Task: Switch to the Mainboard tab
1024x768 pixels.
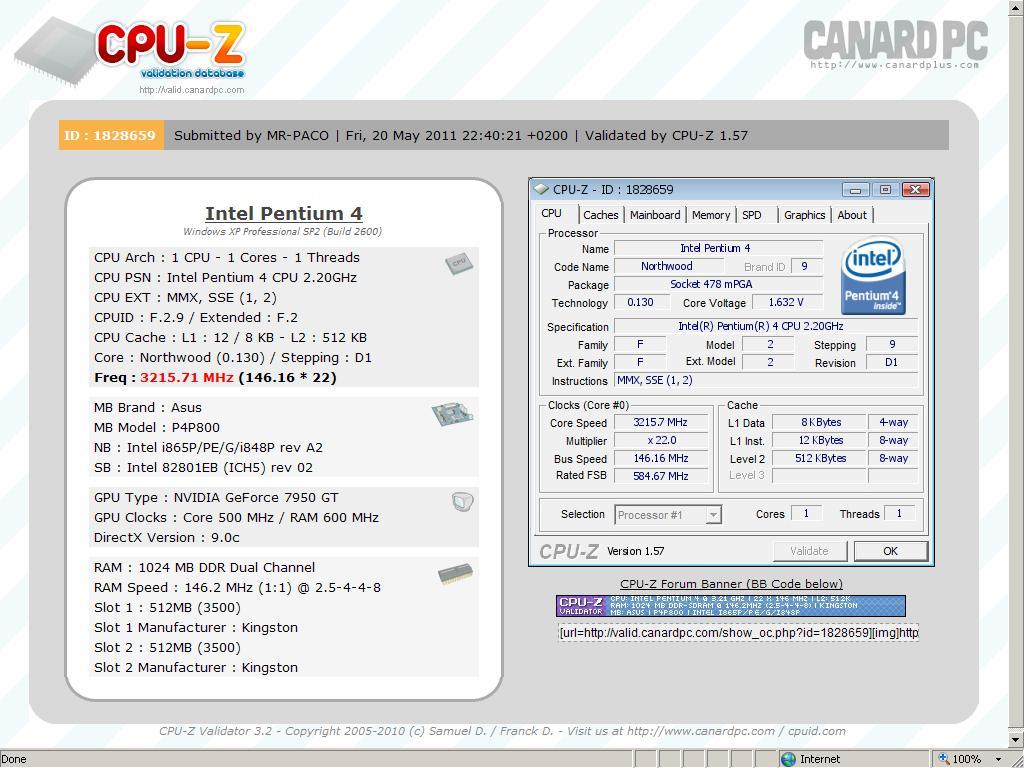Action: pos(655,215)
